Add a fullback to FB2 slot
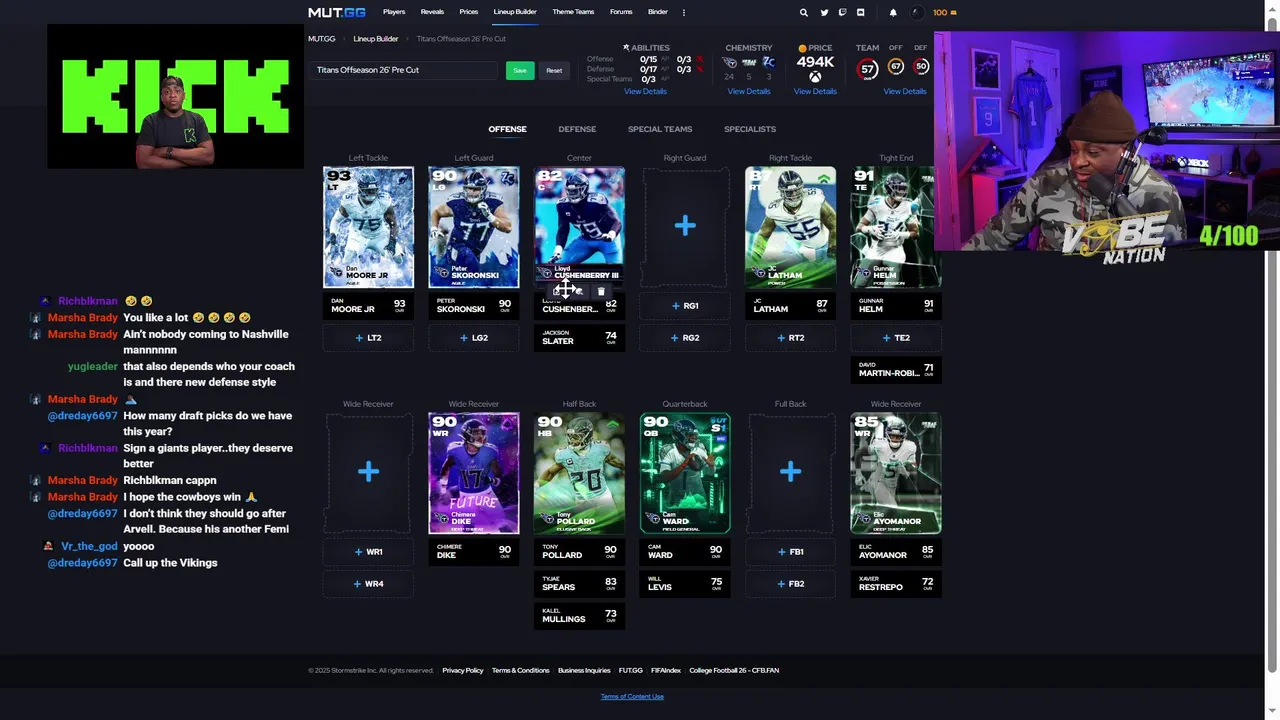 click(790, 584)
